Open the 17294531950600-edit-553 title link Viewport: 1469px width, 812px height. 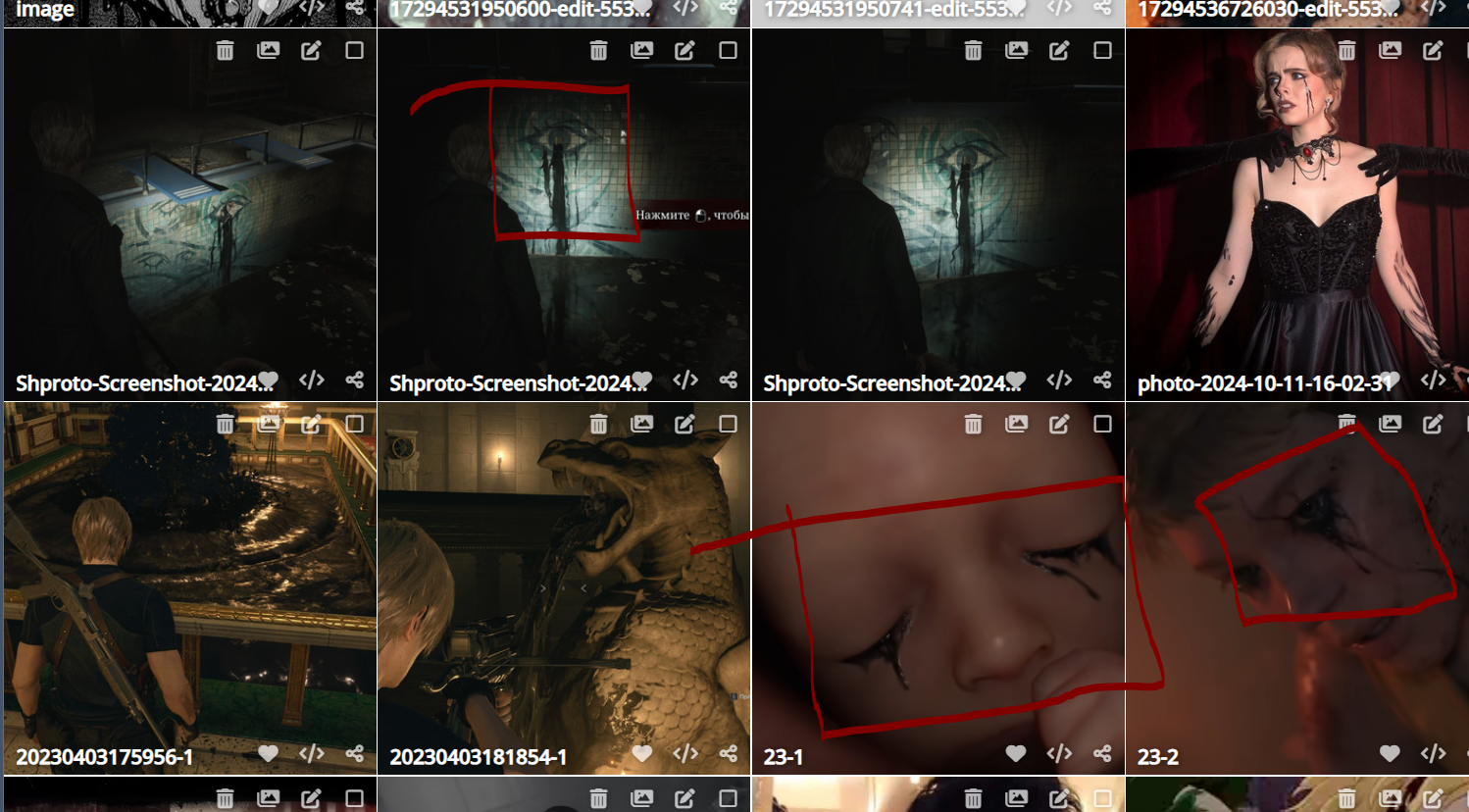520,10
